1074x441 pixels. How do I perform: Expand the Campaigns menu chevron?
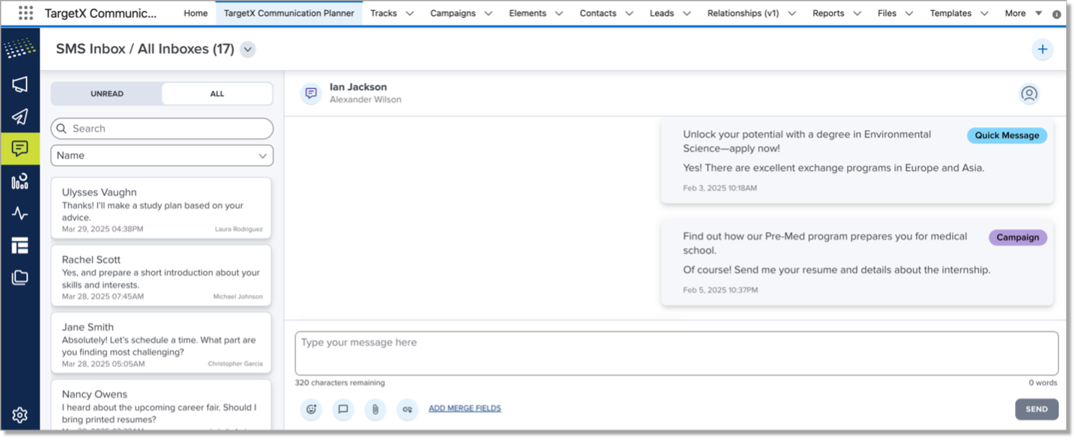[488, 14]
